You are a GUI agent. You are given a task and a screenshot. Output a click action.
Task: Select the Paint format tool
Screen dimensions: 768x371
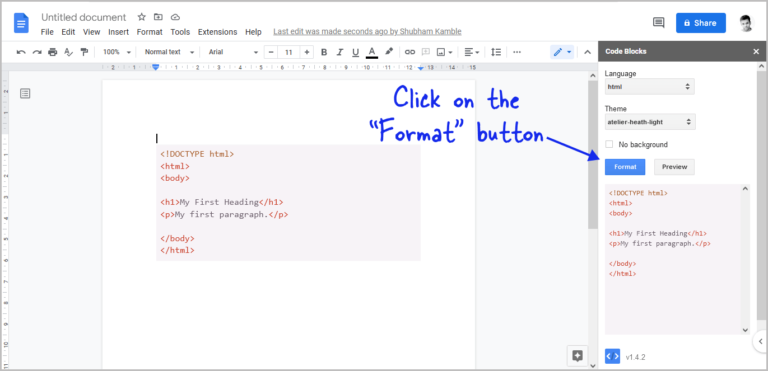pos(84,52)
